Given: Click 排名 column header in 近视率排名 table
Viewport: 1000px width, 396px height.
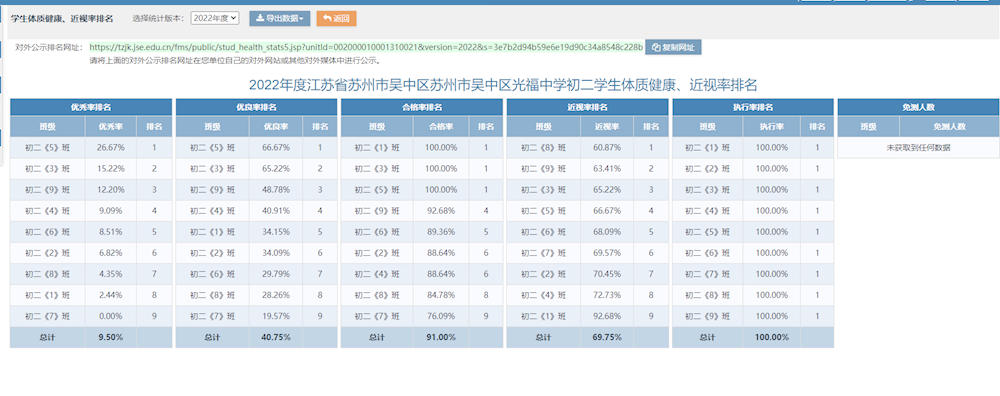Looking at the screenshot, I should tap(651, 127).
